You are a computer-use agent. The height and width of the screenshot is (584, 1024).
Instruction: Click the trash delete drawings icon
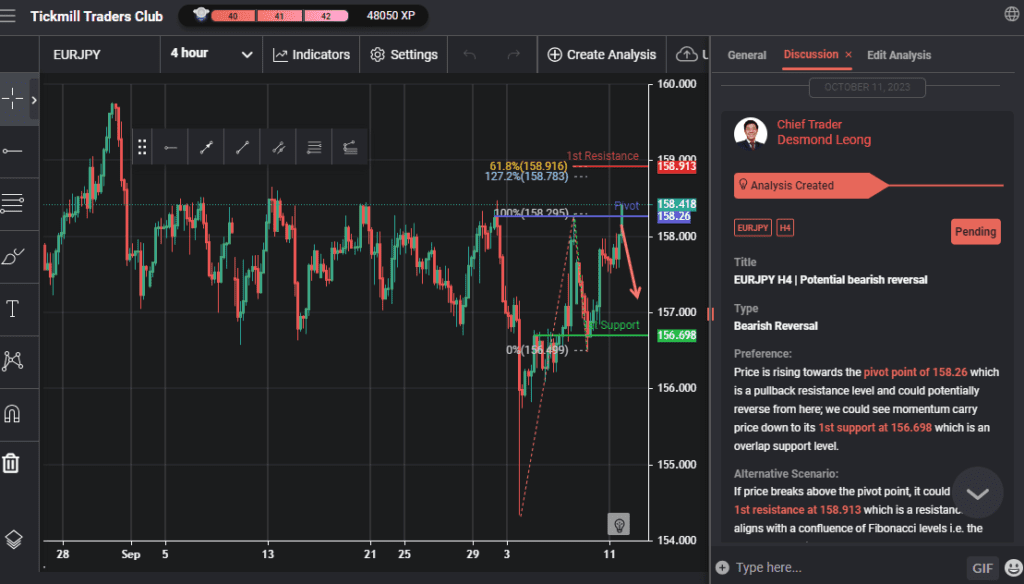pos(11,463)
